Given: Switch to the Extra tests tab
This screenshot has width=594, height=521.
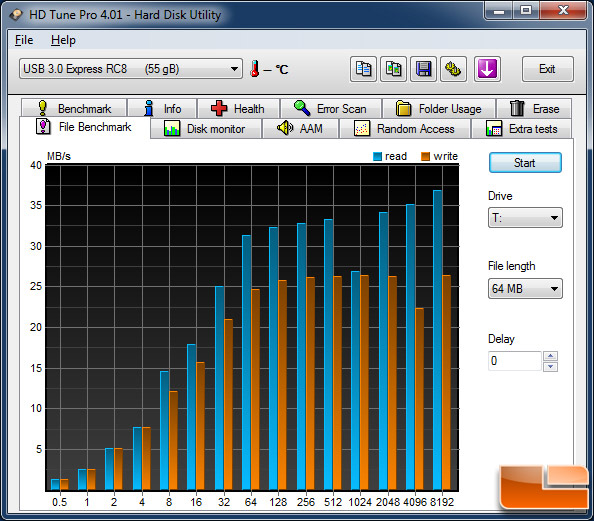Looking at the screenshot, I should point(522,129).
